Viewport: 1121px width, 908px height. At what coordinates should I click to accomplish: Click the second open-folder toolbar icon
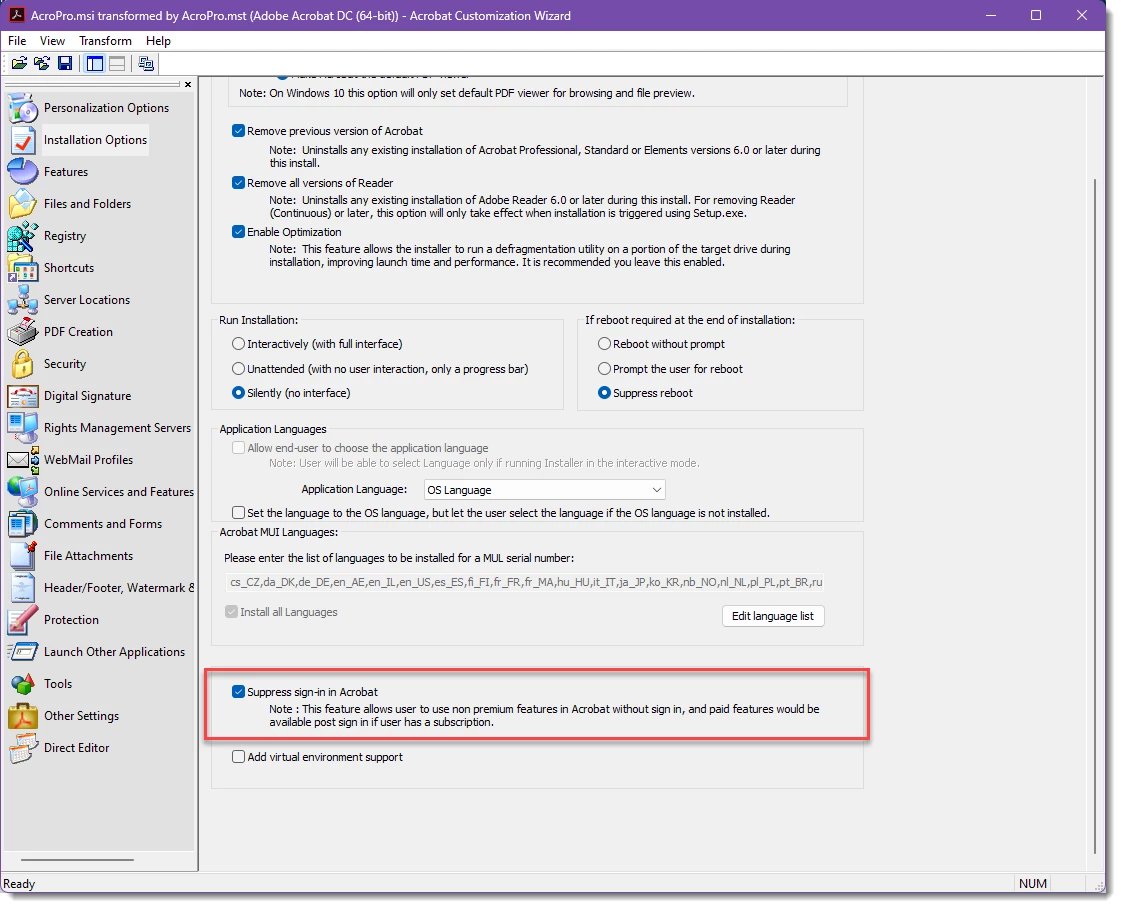pos(42,64)
